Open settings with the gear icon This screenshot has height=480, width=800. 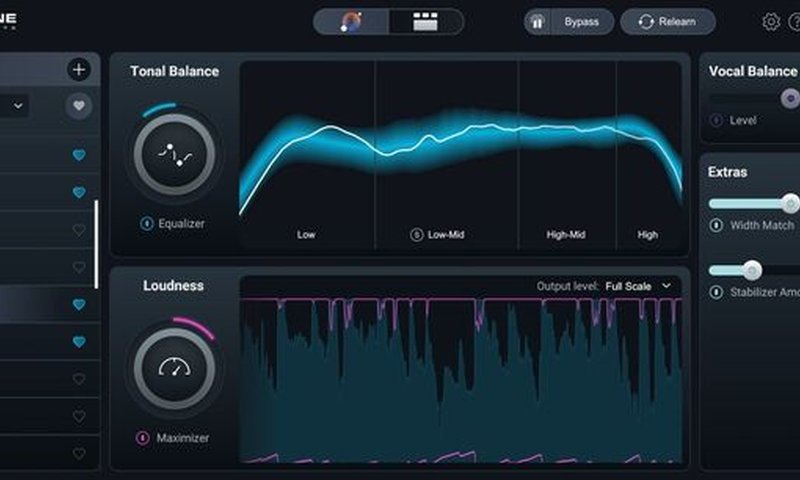pyautogui.click(x=771, y=22)
